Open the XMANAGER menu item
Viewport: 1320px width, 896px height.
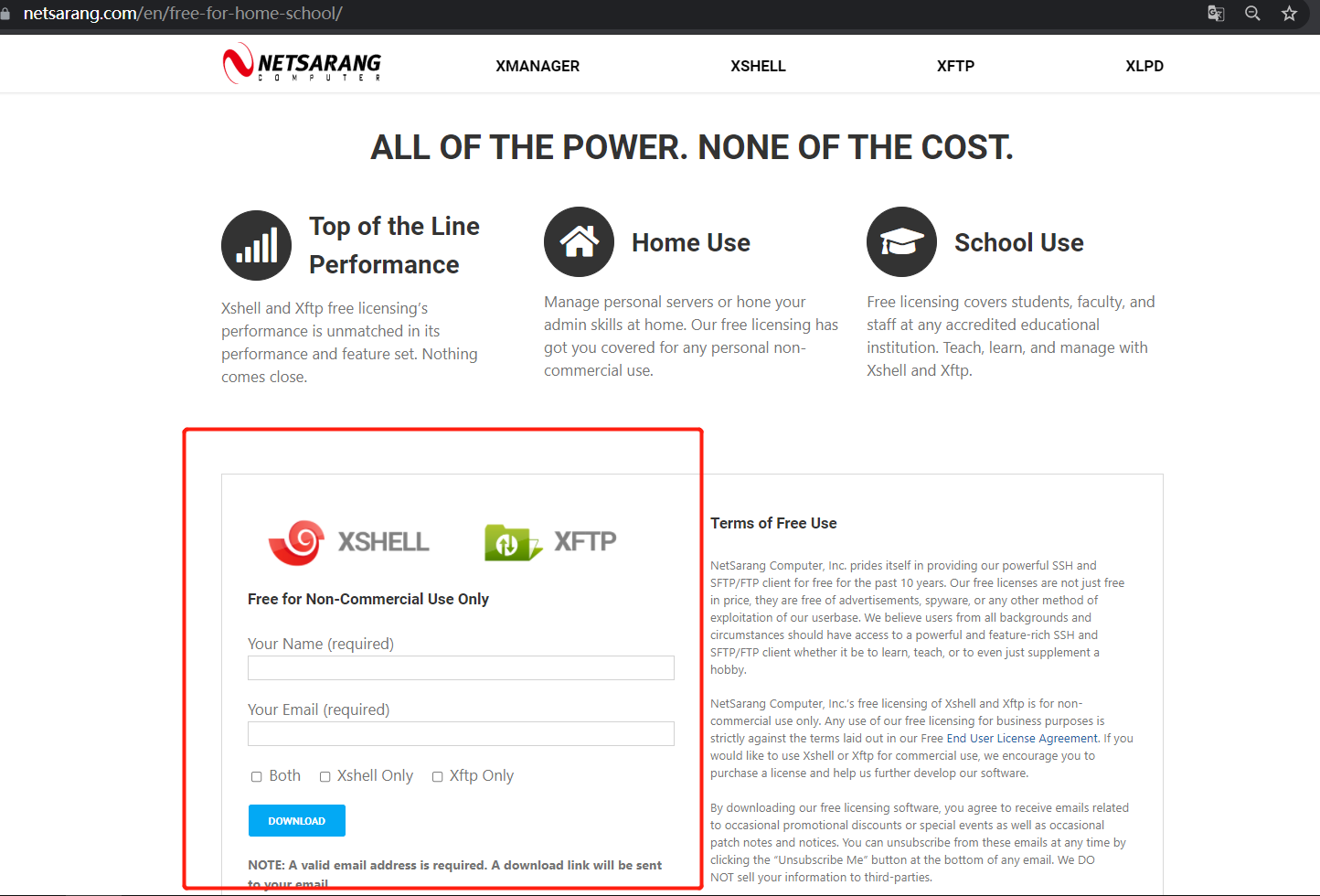point(538,66)
